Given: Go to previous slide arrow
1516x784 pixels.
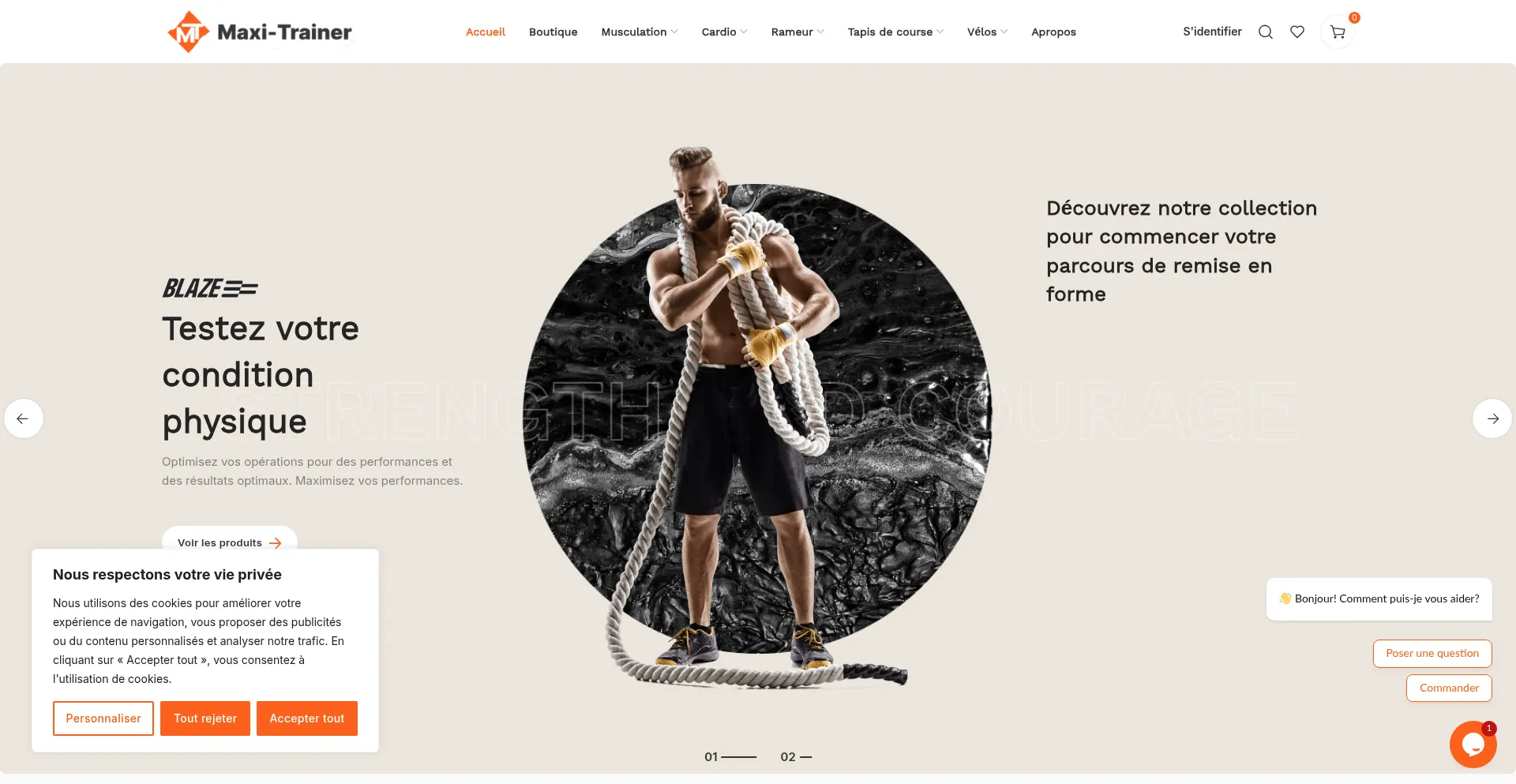Looking at the screenshot, I should [x=24, y=418].
